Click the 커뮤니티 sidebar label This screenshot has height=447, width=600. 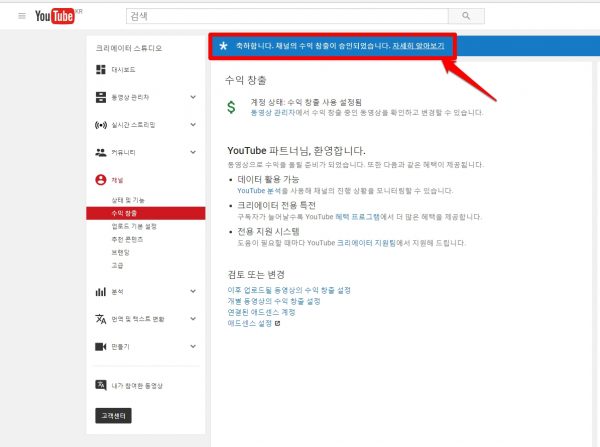(123, 152)
